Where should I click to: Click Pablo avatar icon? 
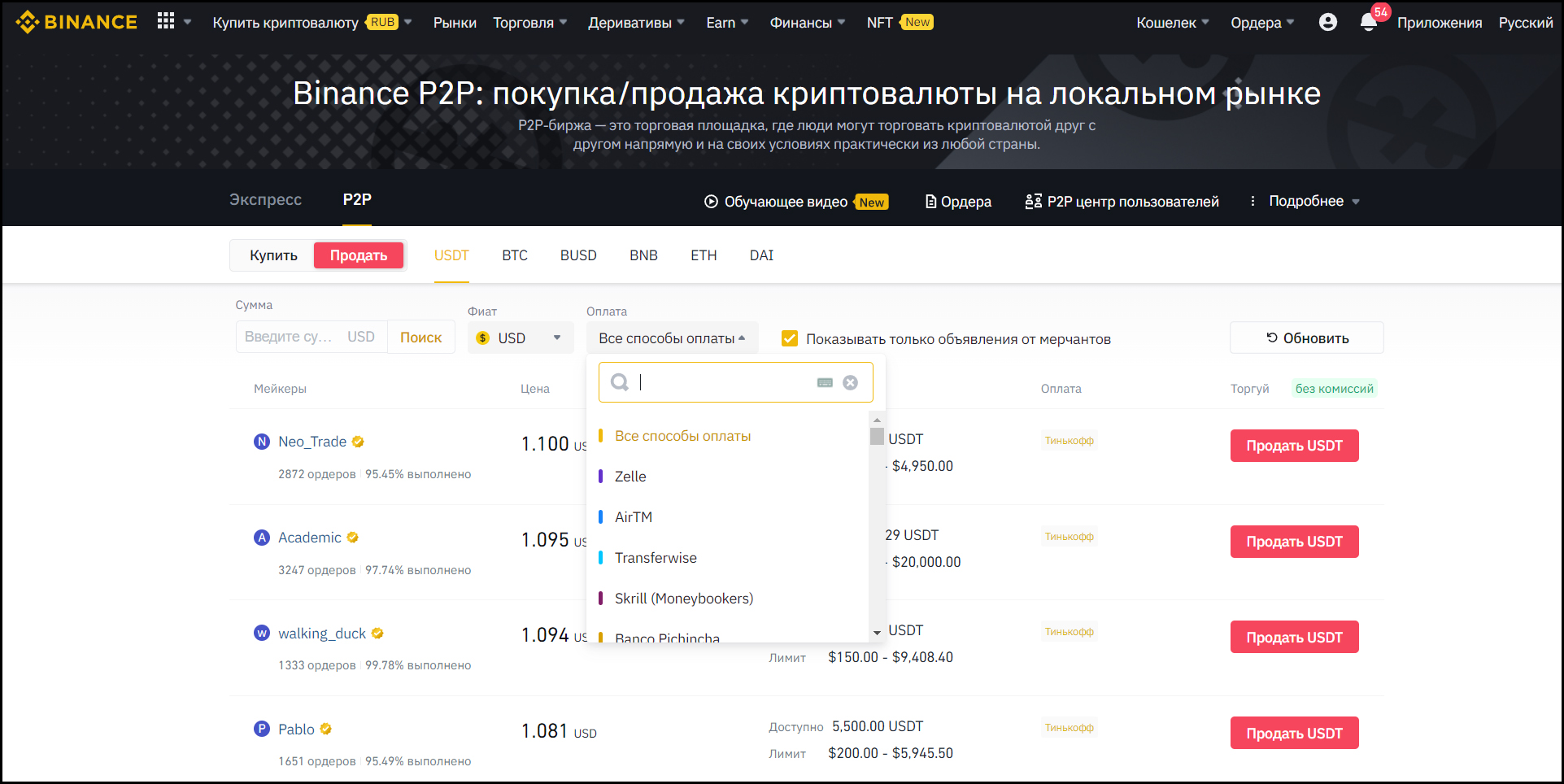(x=262, y=729)
